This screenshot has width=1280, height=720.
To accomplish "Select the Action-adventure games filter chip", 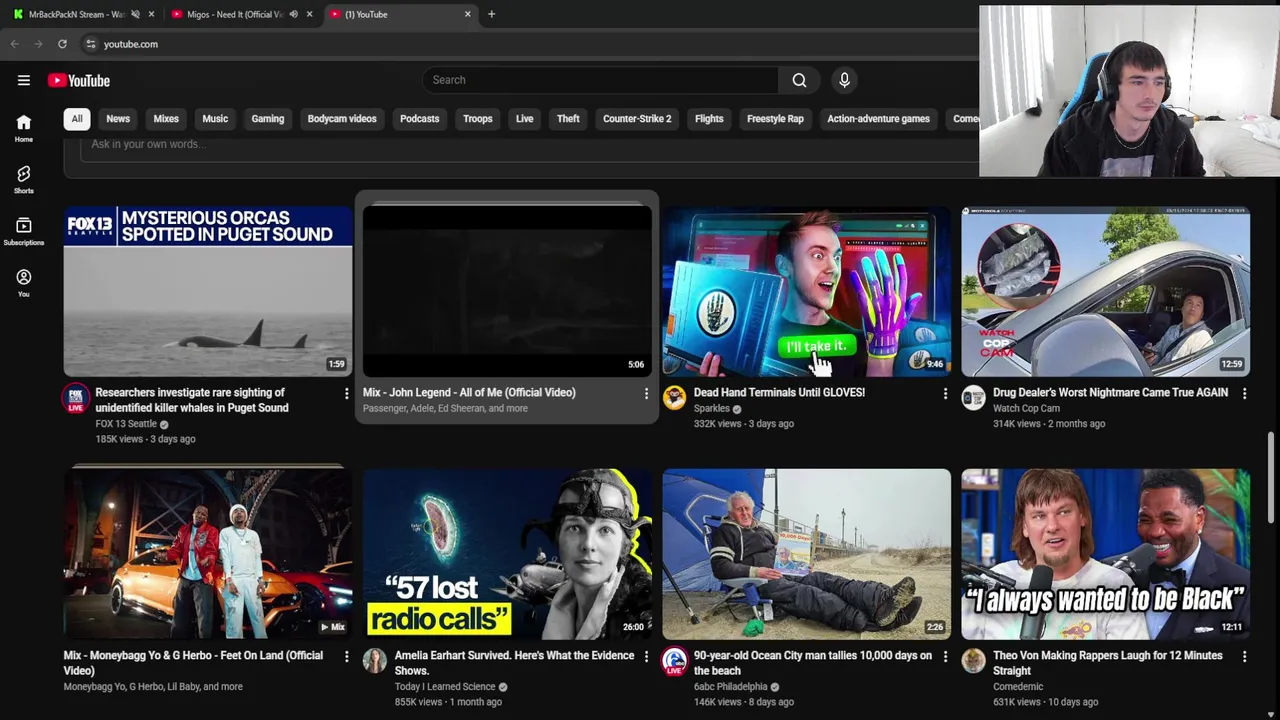I will pos(878,119).
